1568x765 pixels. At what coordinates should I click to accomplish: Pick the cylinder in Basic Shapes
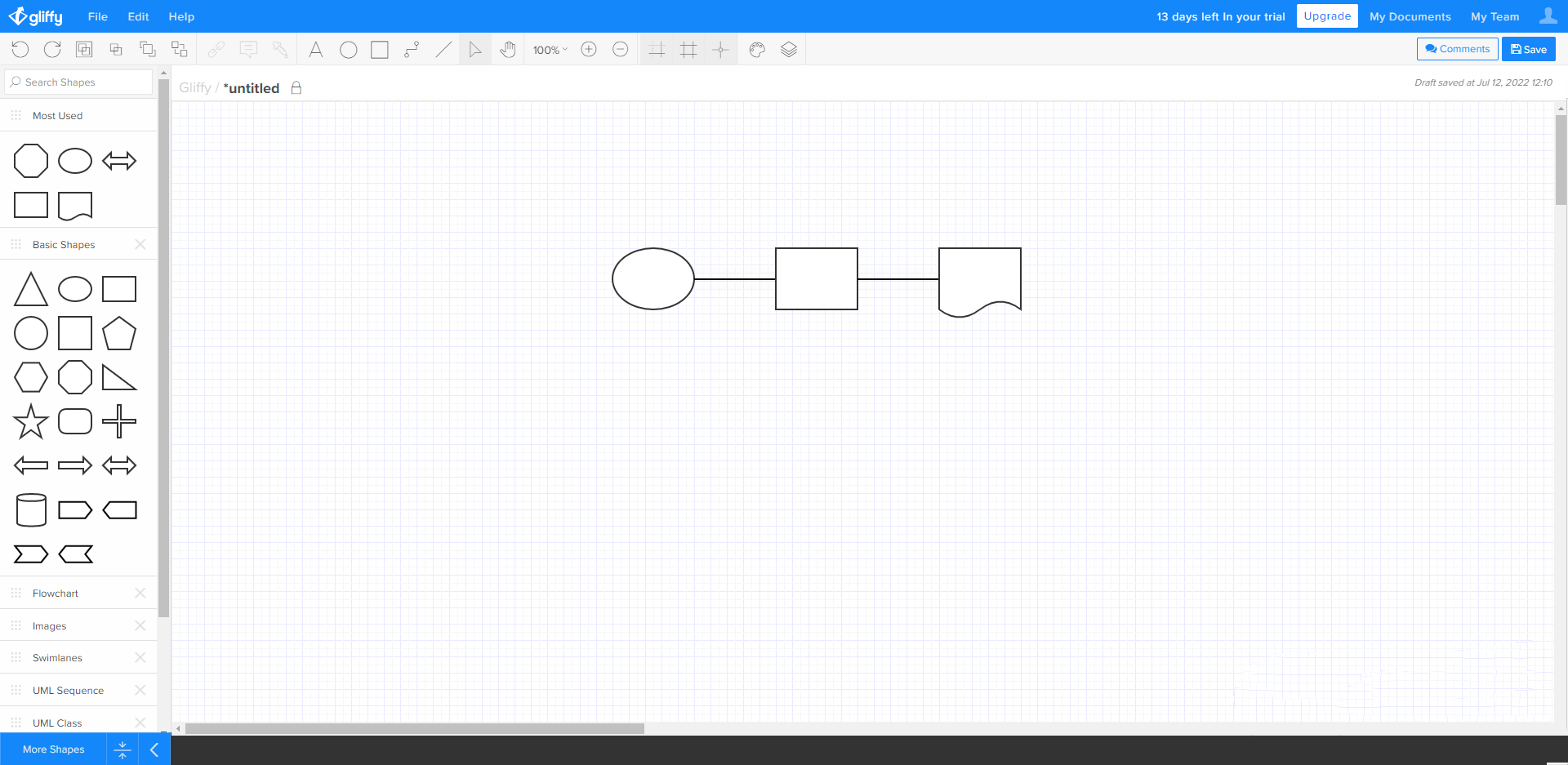(x=31, y=509)
